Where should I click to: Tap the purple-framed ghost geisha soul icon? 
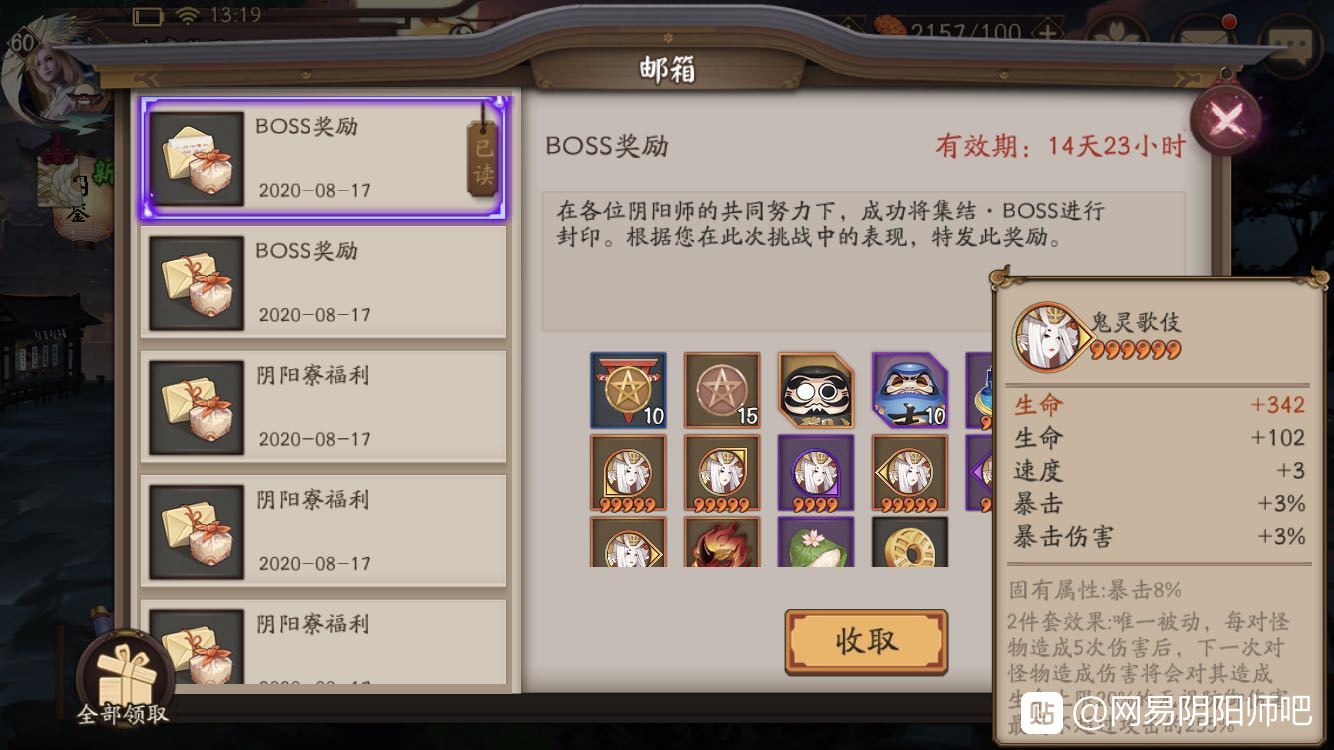[816, 472]
